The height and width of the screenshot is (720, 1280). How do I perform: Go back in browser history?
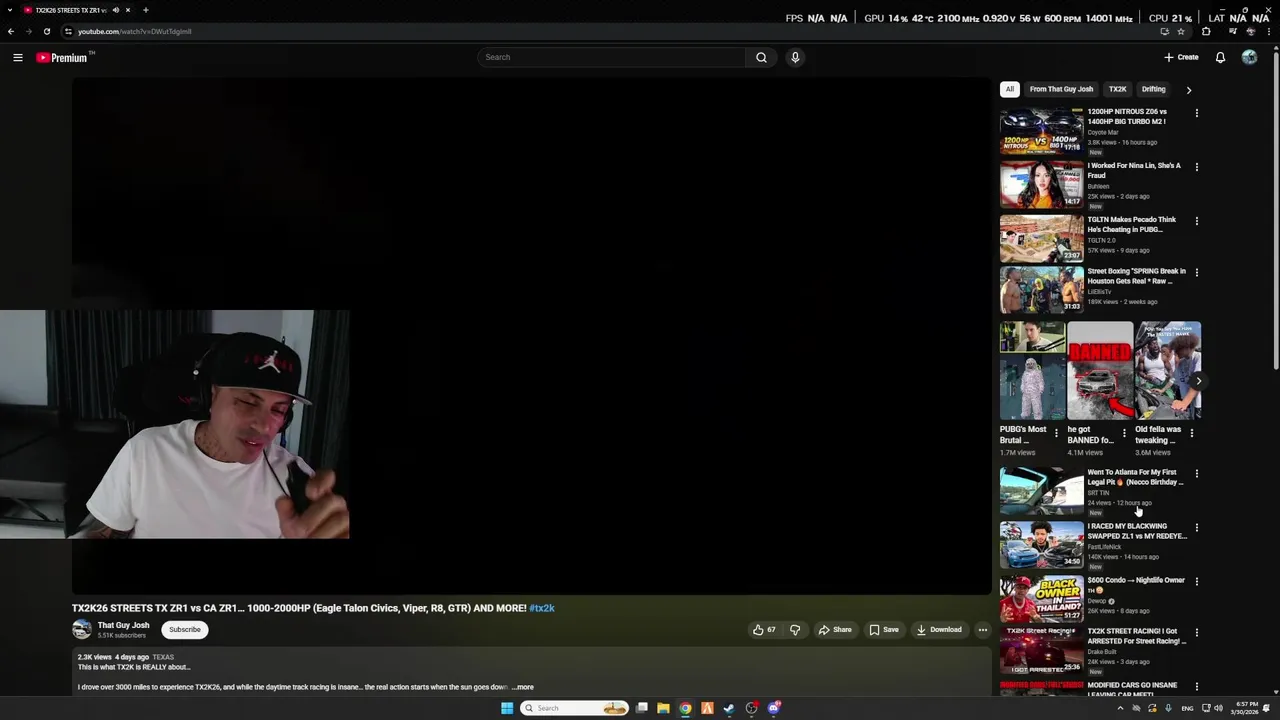(11, 31)
